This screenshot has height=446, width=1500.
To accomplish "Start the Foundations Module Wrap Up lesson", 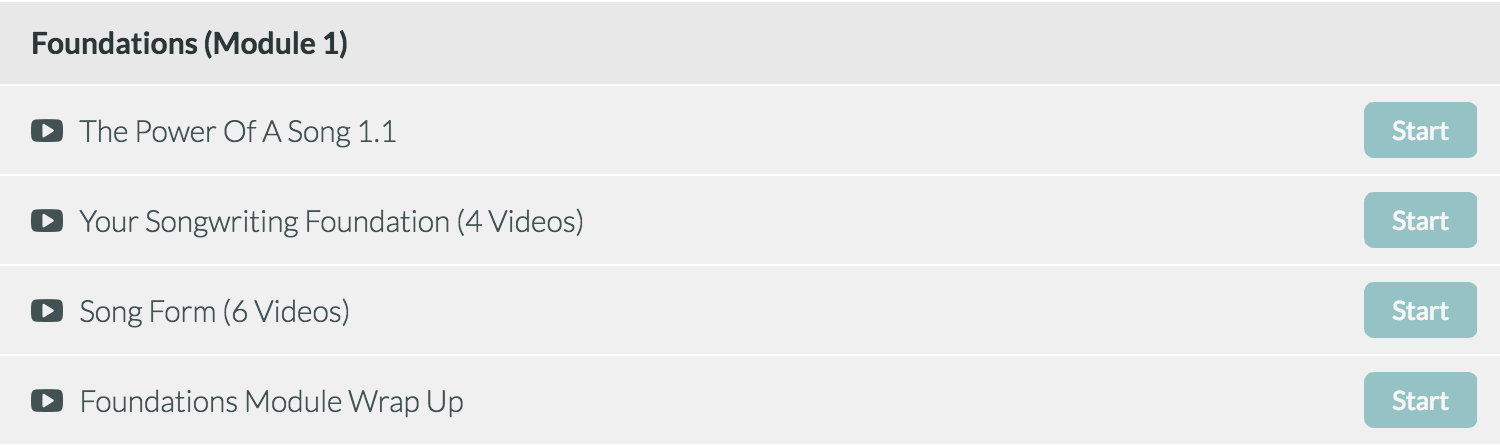I will 1420,400.
